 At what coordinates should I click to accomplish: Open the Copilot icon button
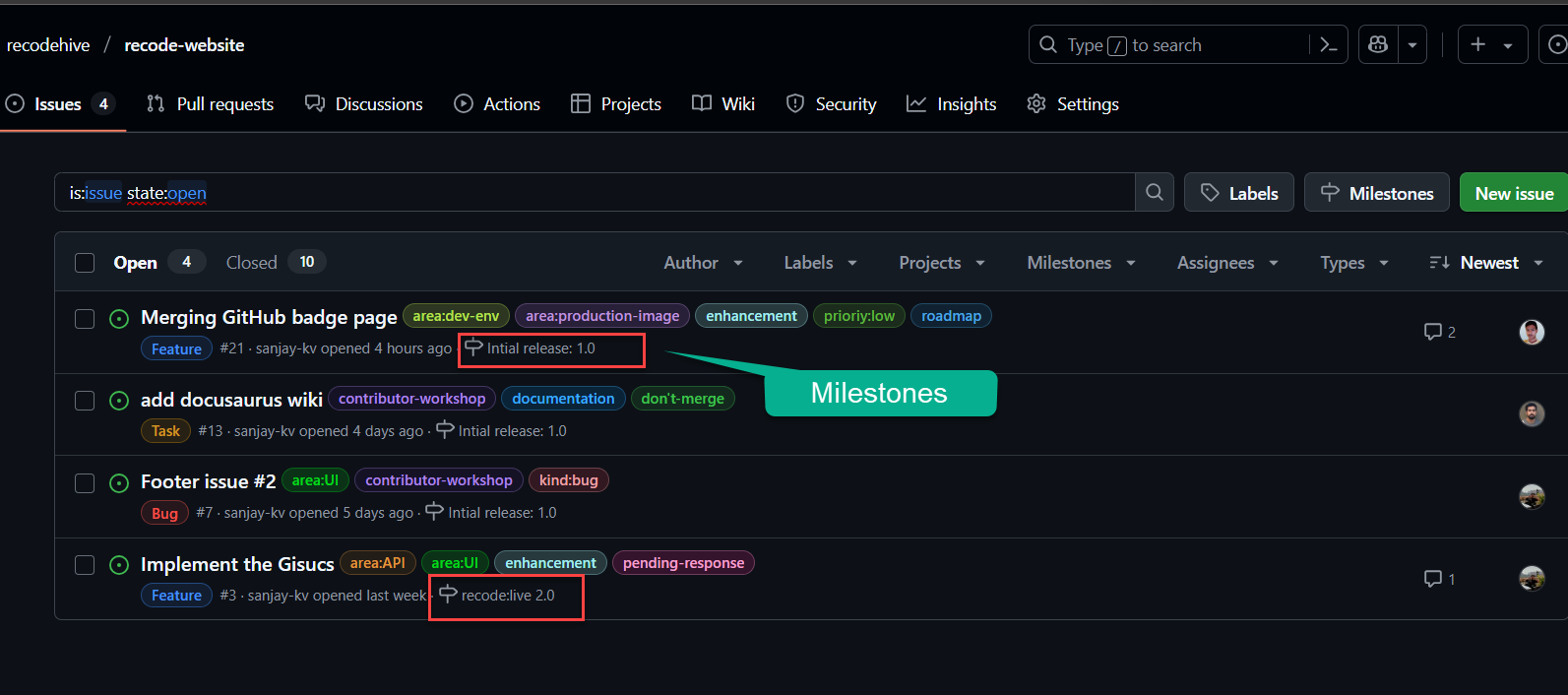point(1378,45)
